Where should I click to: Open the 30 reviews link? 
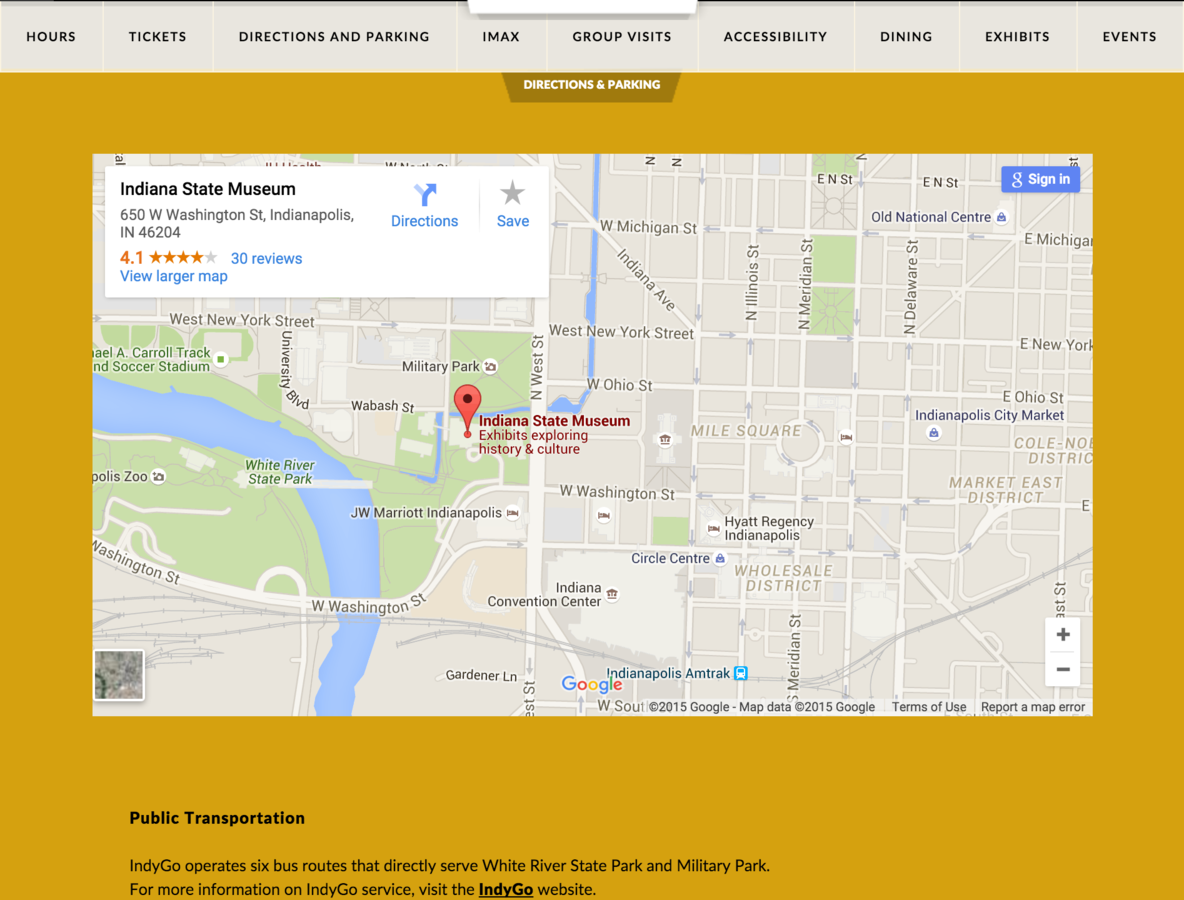(266, 258)
